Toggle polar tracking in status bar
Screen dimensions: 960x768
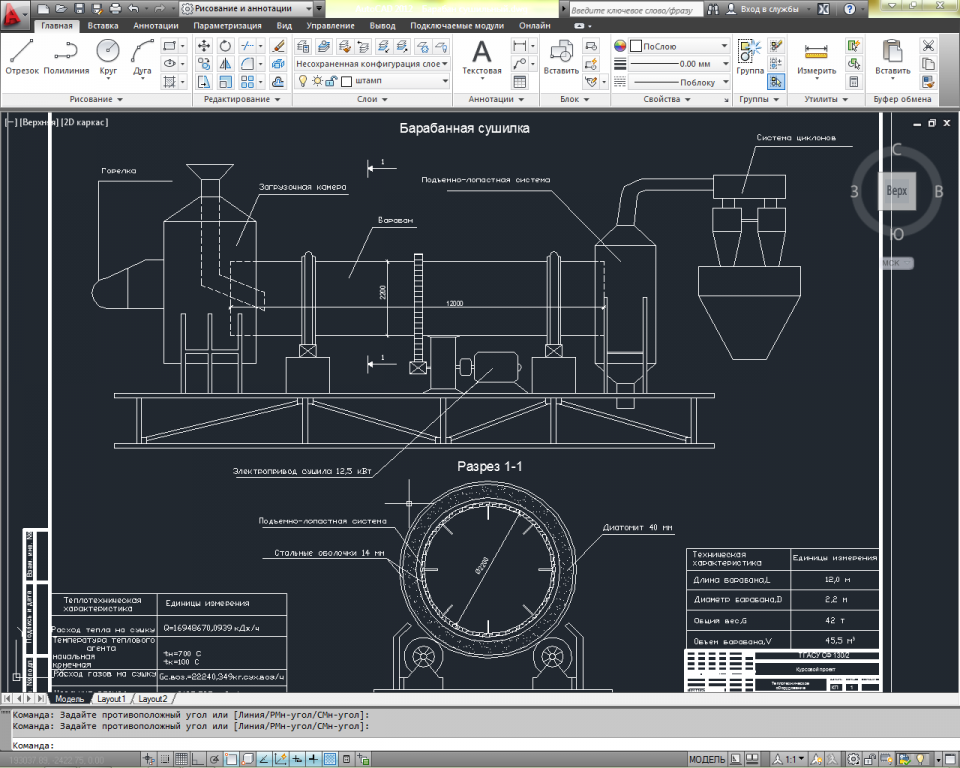pyautogui.click(x=214, y=759)
